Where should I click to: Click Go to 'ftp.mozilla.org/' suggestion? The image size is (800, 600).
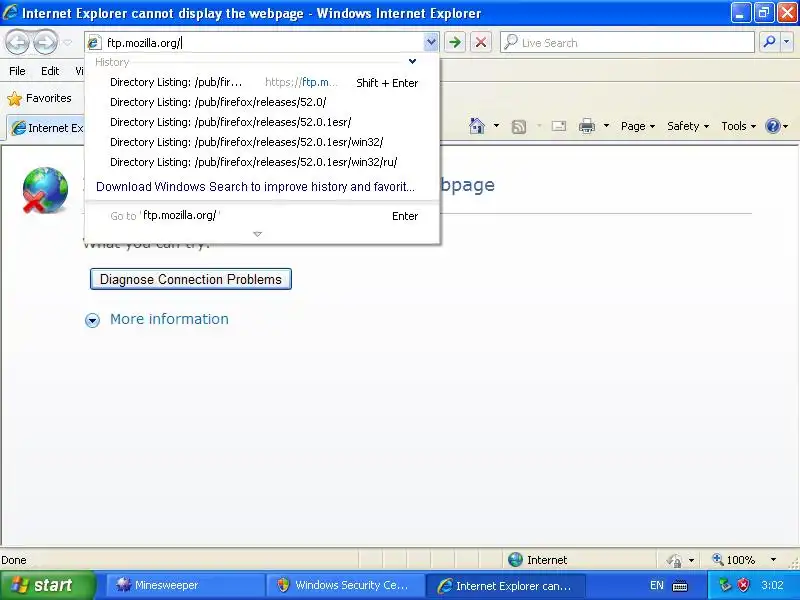(262, 216)
